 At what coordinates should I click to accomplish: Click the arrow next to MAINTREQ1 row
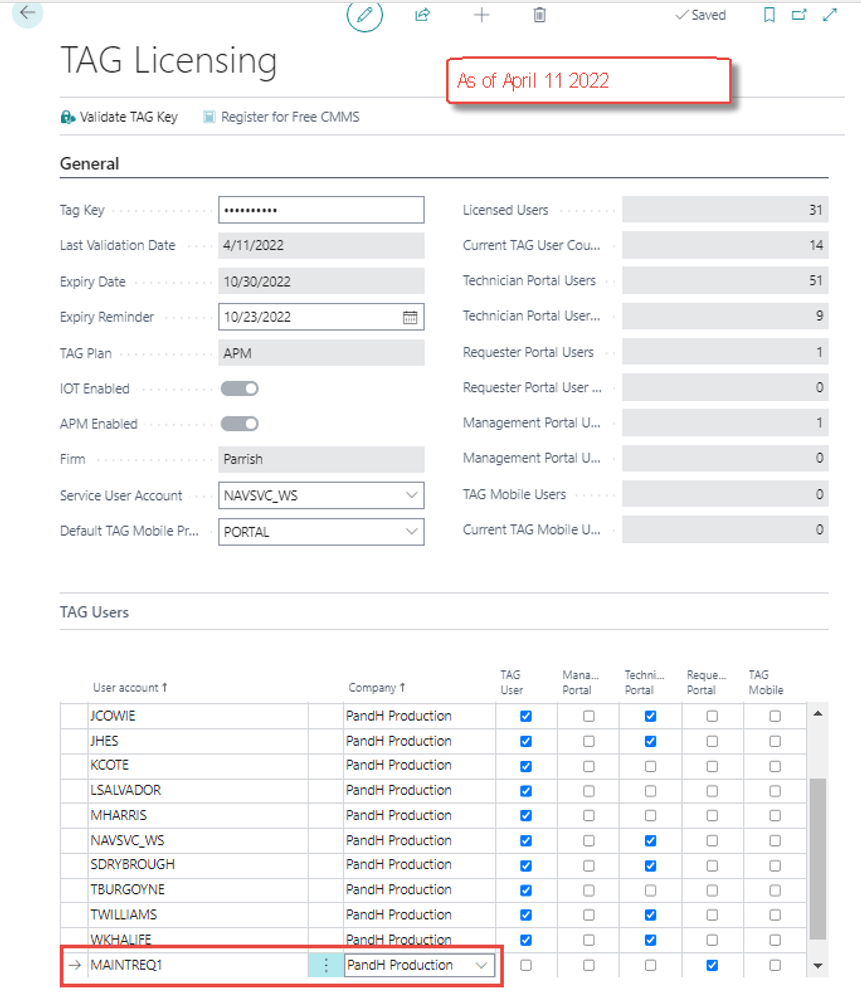(75, 965)
